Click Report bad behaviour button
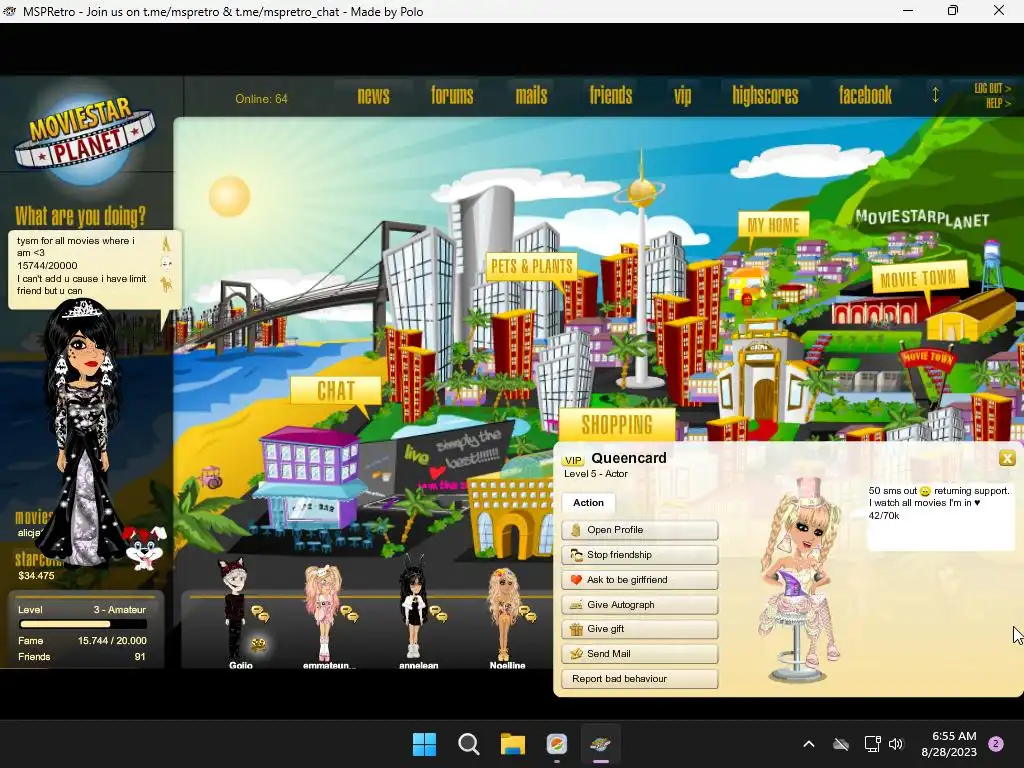This screenshot has width=1024, height=768. (x=640, y=679)
